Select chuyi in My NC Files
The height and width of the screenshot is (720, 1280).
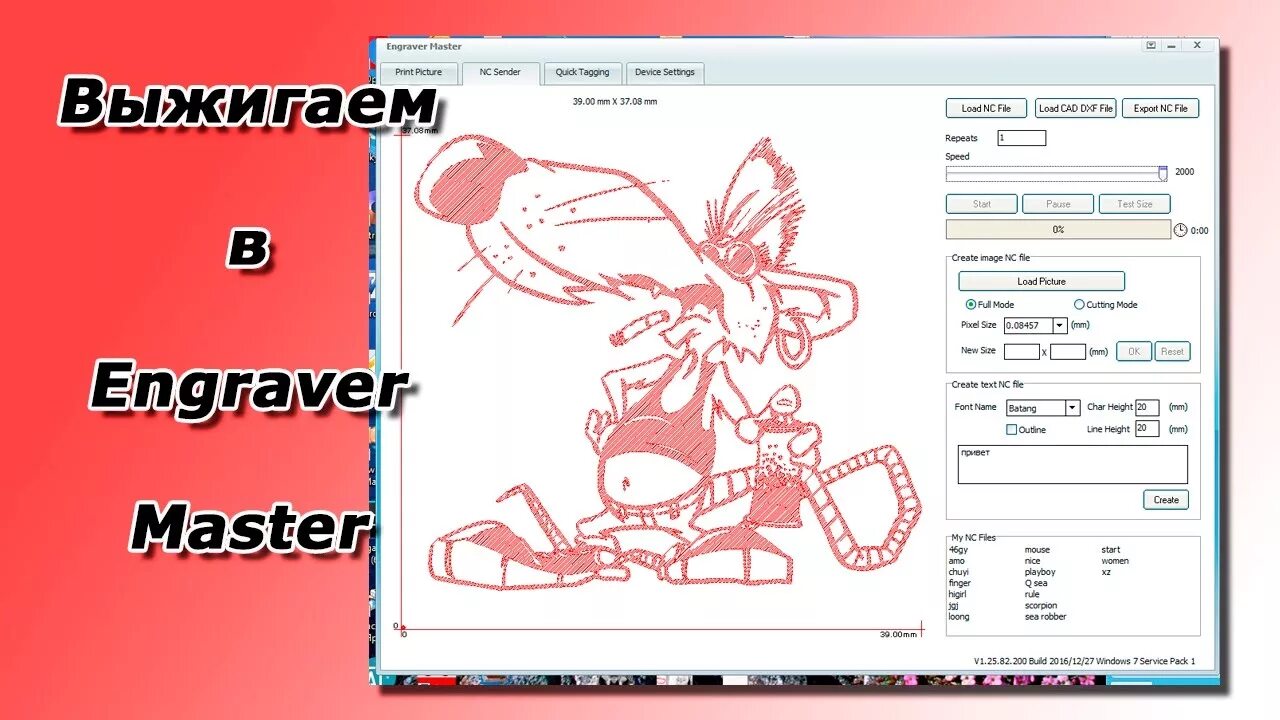959,572
